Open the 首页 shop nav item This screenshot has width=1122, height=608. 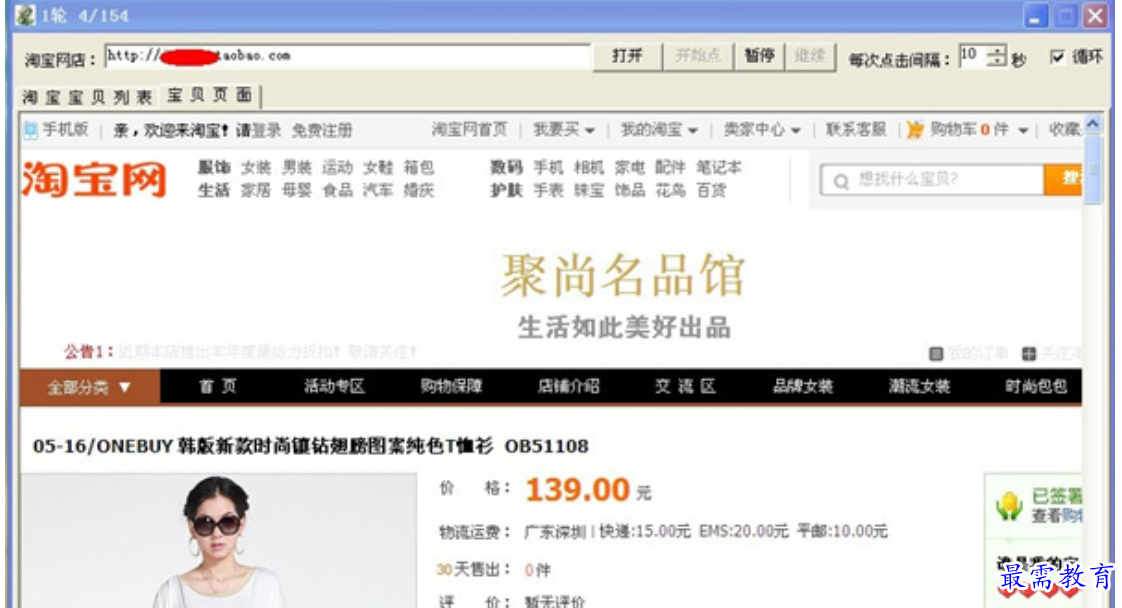218,387
